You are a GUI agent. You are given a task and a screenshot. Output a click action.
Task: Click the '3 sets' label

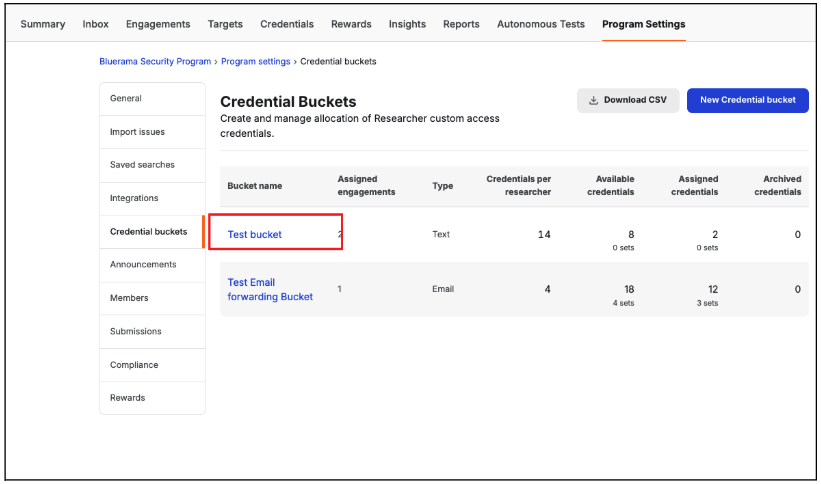707,303
